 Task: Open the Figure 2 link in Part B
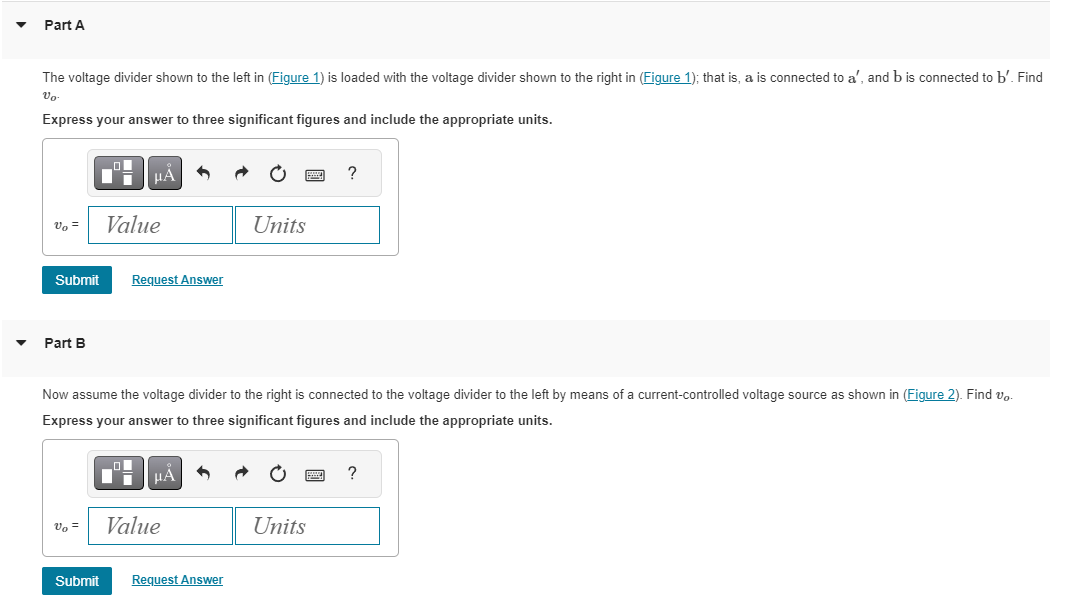[x=935, y=394]
